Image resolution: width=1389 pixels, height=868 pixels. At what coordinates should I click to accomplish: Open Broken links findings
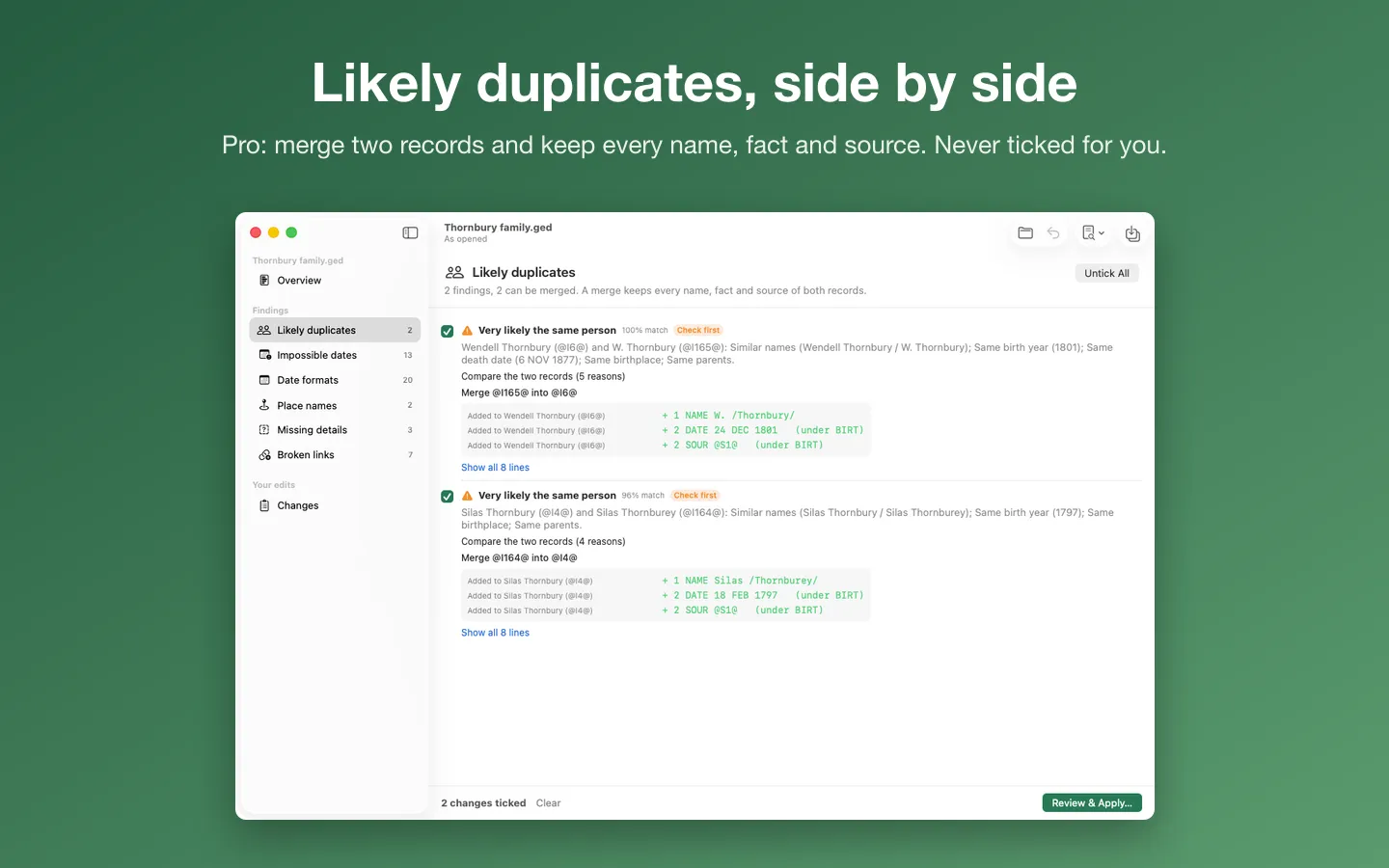[335, 455]
